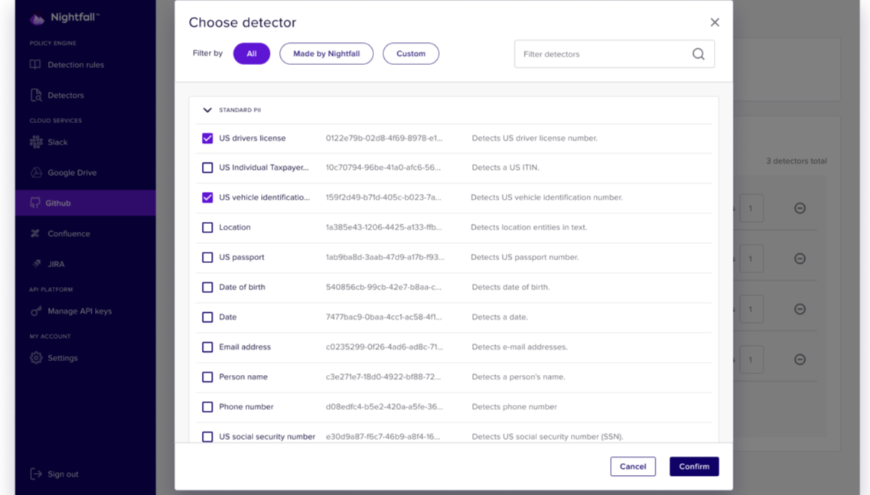Viewport: 870px width, 495px height.
Task: Check the Email address detector
Action: 207,347
